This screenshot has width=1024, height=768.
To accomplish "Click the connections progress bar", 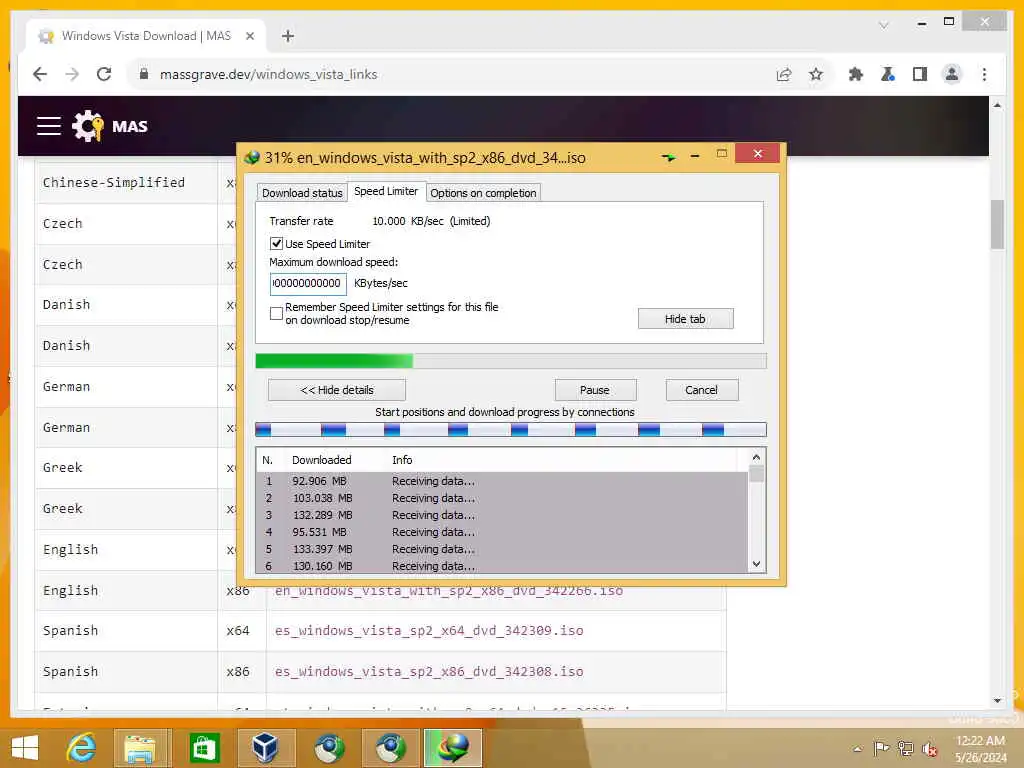I will [x=510, y=429].
